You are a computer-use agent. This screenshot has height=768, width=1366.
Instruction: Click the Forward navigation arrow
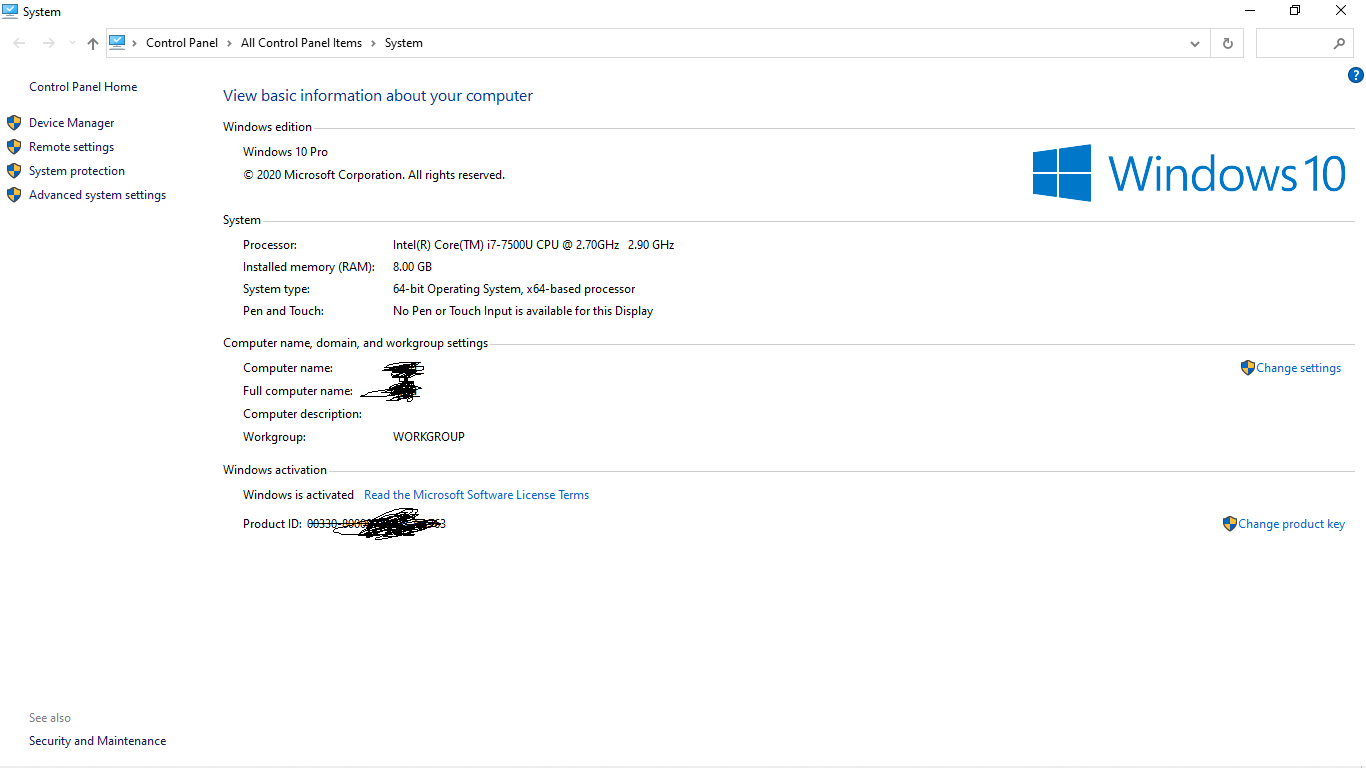(x=48, y=43)
